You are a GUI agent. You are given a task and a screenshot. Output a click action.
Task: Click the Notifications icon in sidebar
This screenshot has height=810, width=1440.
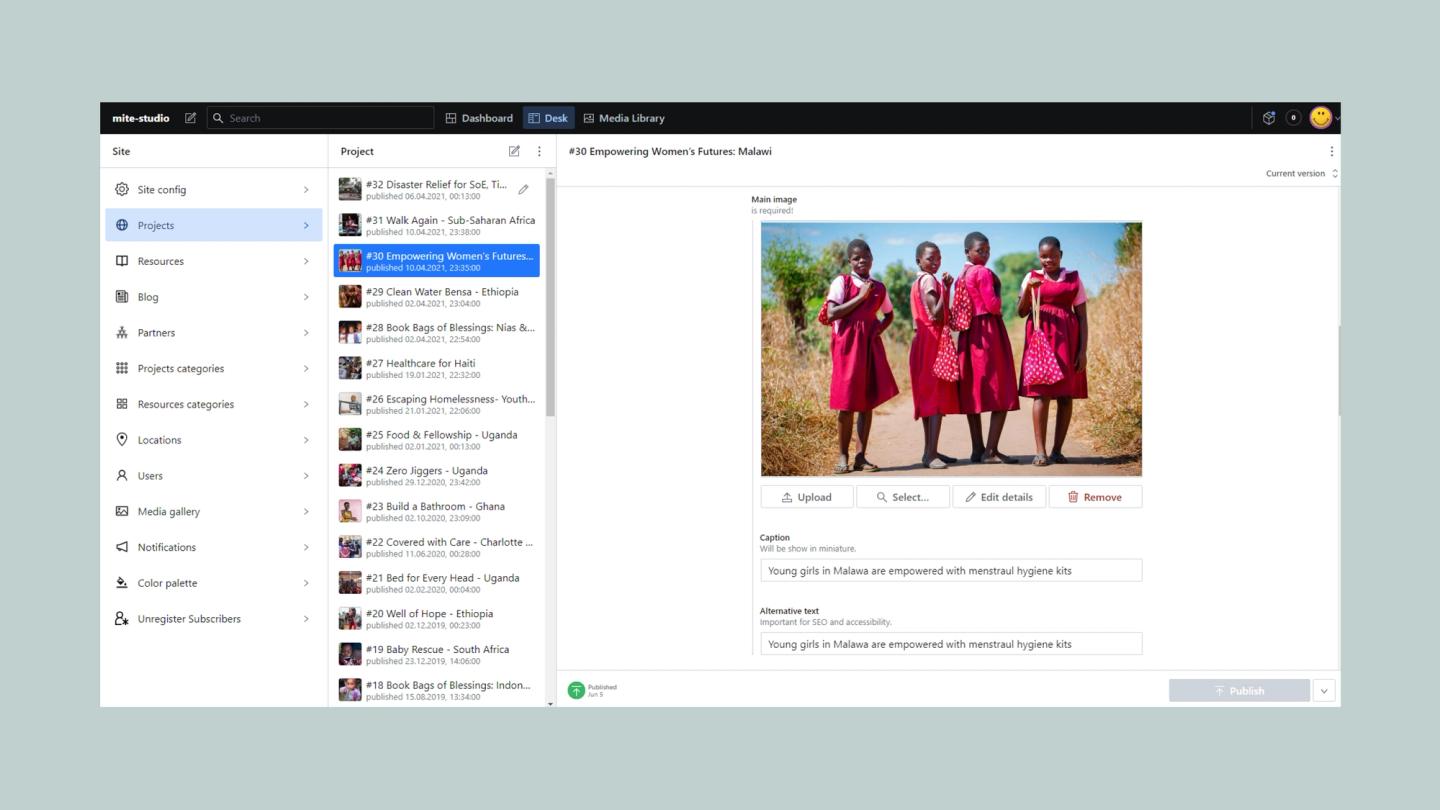(122, 547)
